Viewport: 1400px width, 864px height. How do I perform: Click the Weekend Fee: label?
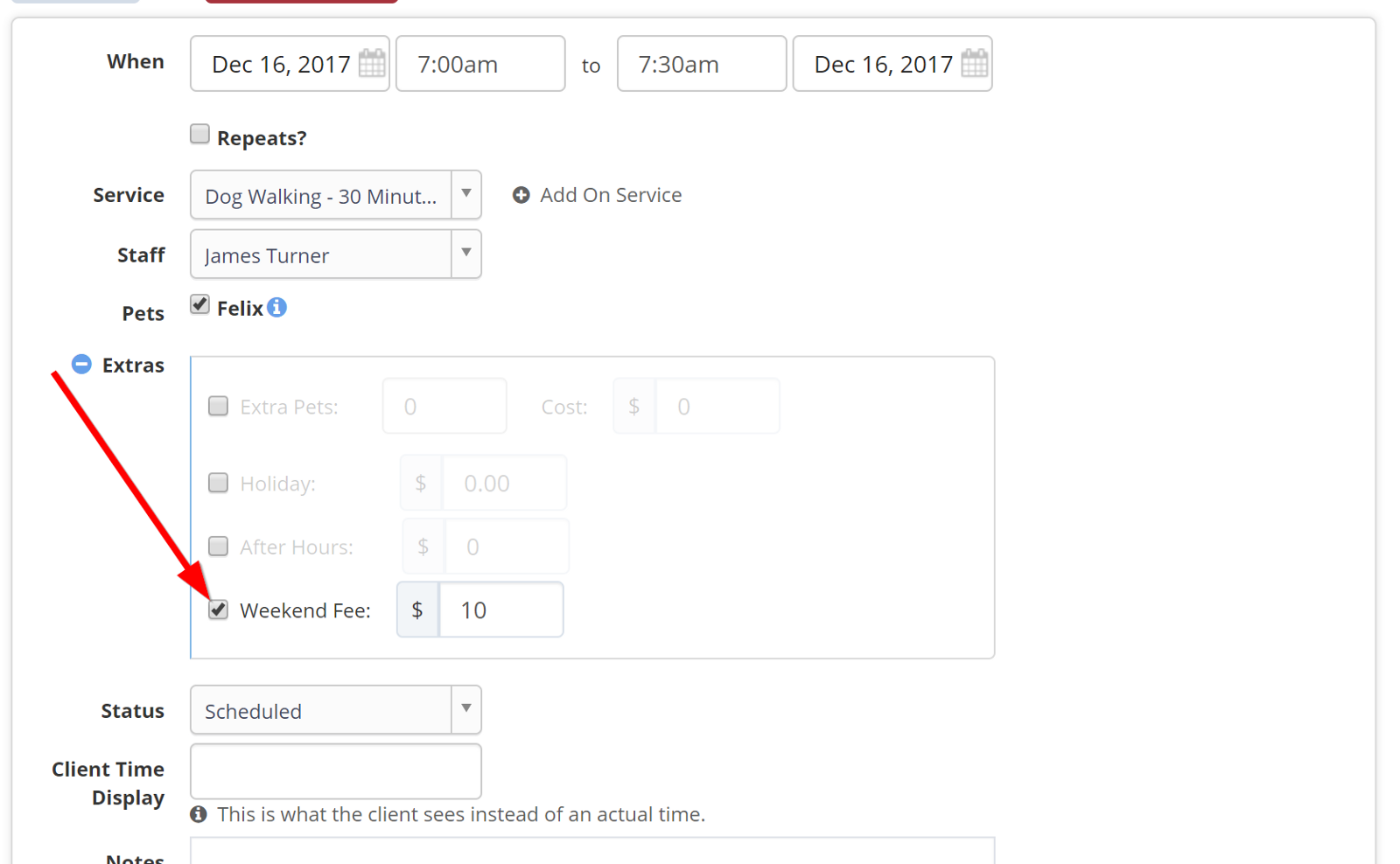[305, 610]
